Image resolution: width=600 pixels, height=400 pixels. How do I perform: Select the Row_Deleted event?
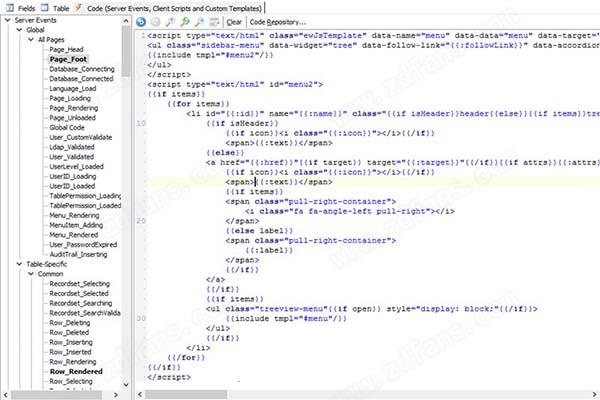click(x=69, y=332)
